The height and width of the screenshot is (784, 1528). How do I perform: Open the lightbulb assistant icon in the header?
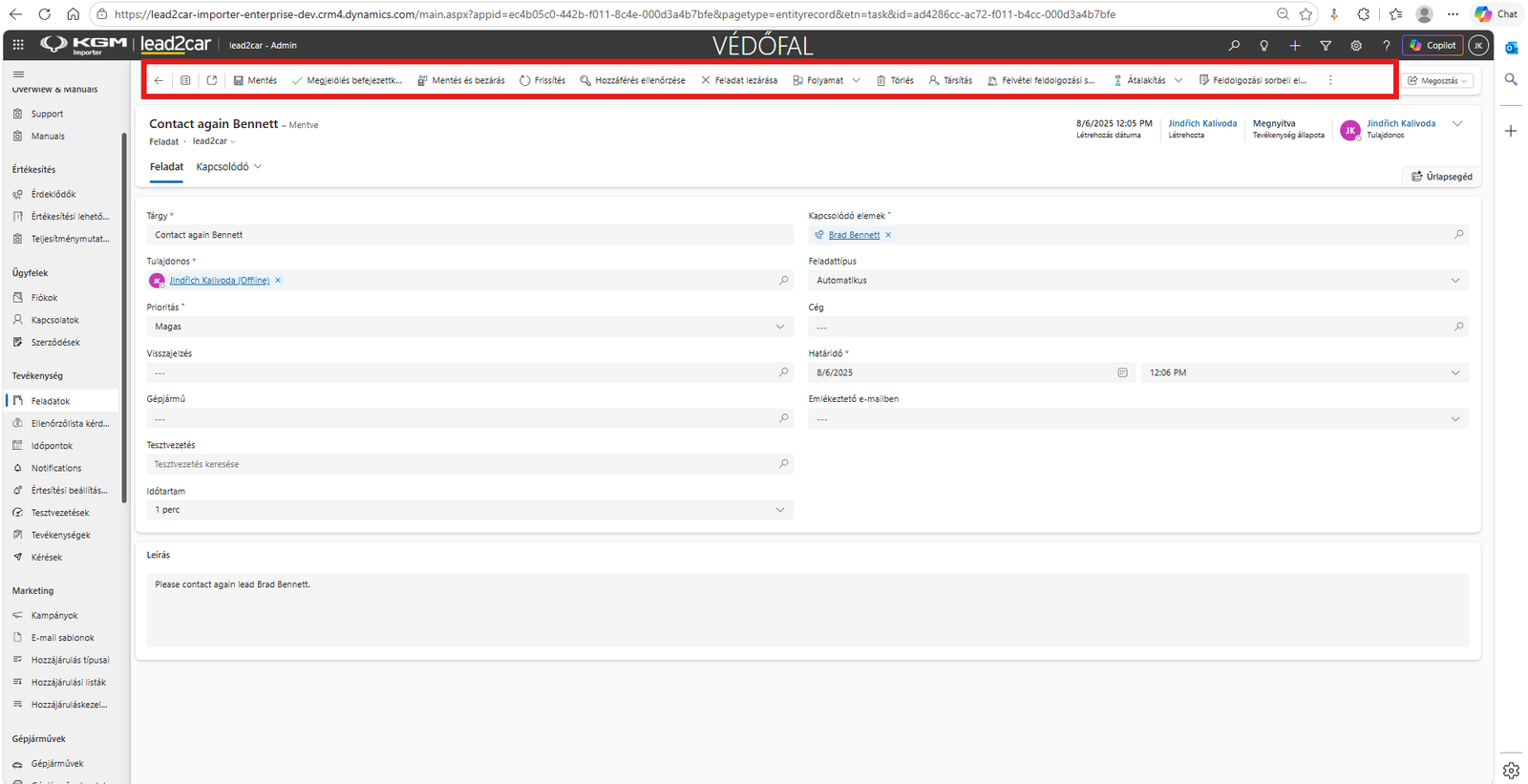pyautogui.click(x=1264, y=45)
